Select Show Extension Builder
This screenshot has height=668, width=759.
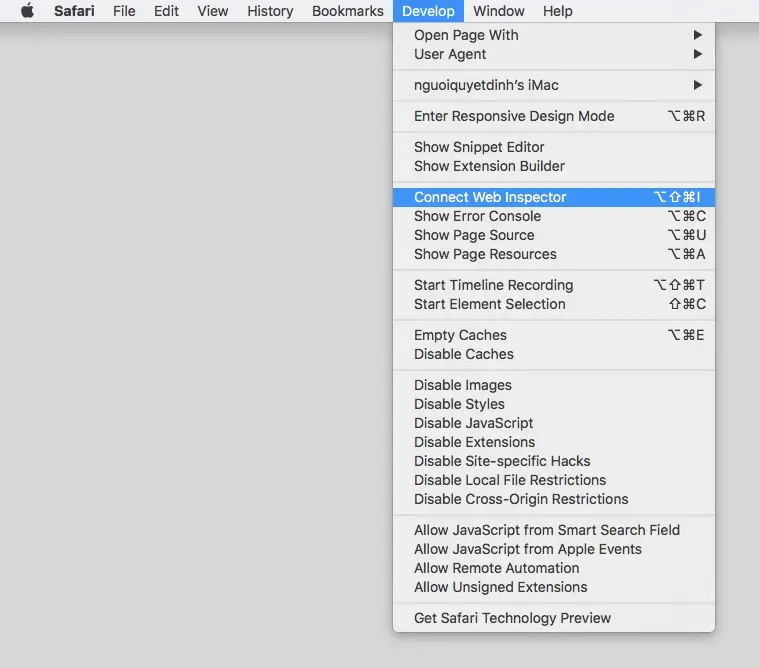(554, 166)
